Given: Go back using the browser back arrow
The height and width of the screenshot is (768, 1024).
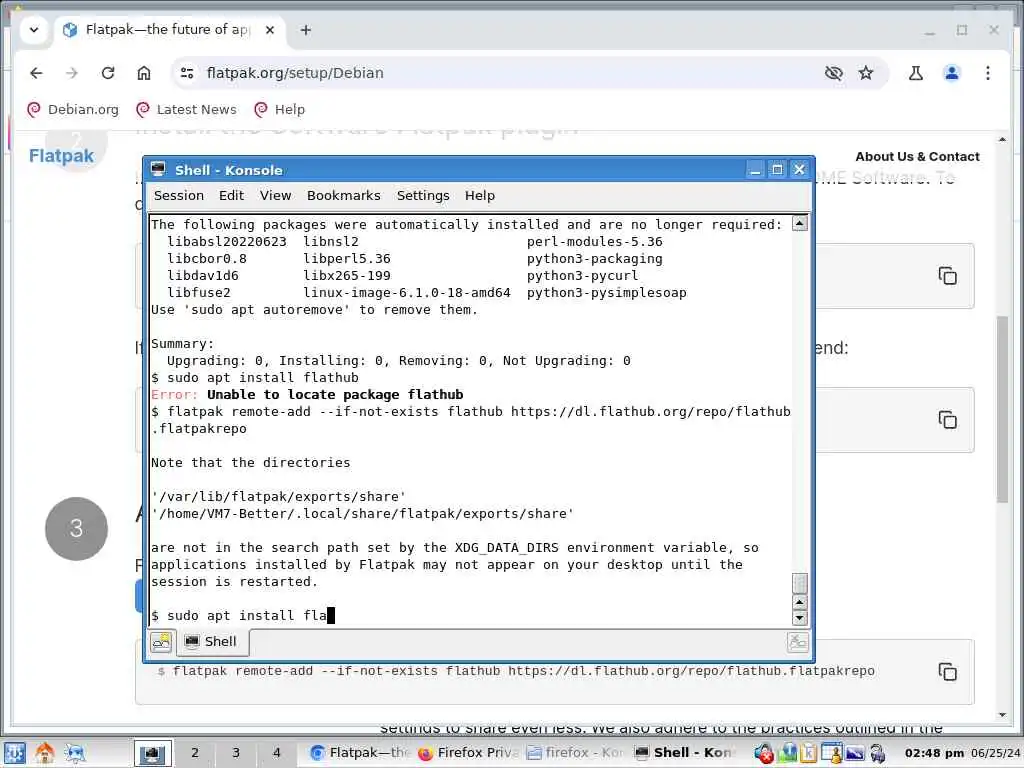Looking at the screenshot, I should [36, 73].
